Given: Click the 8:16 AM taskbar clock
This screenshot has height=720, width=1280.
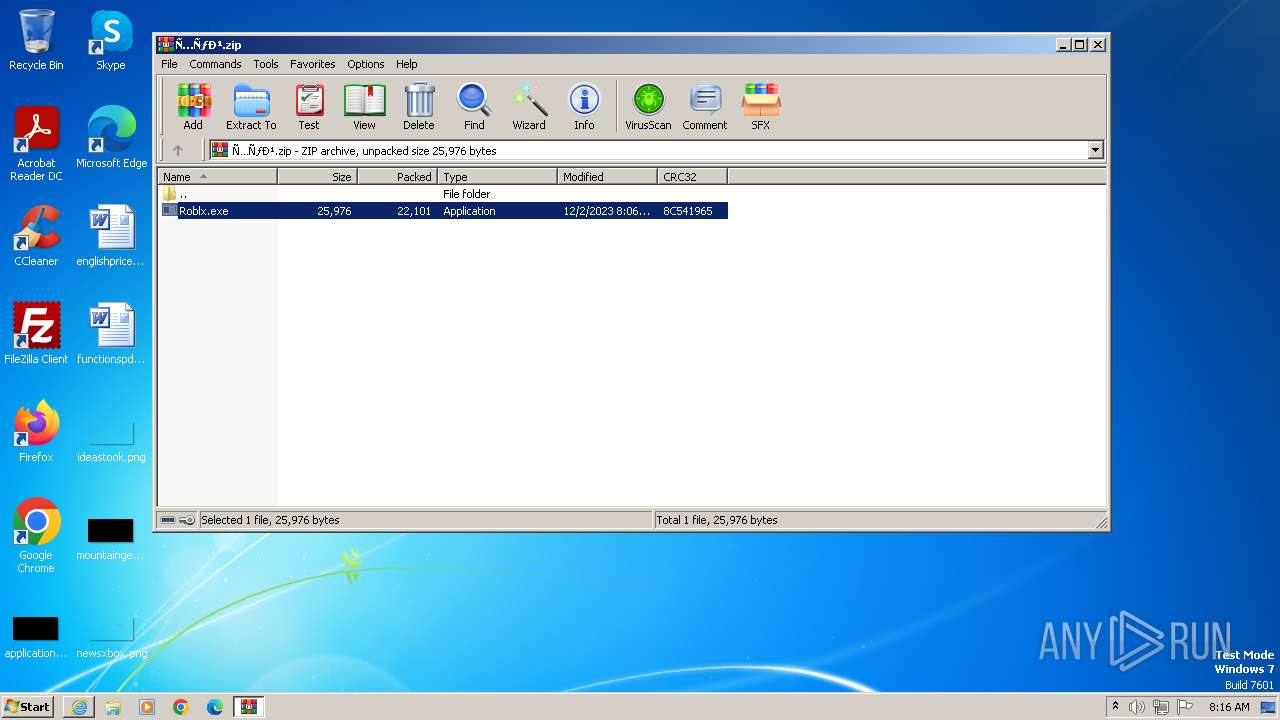Looking at the screenshot, I should (1229, 707).
